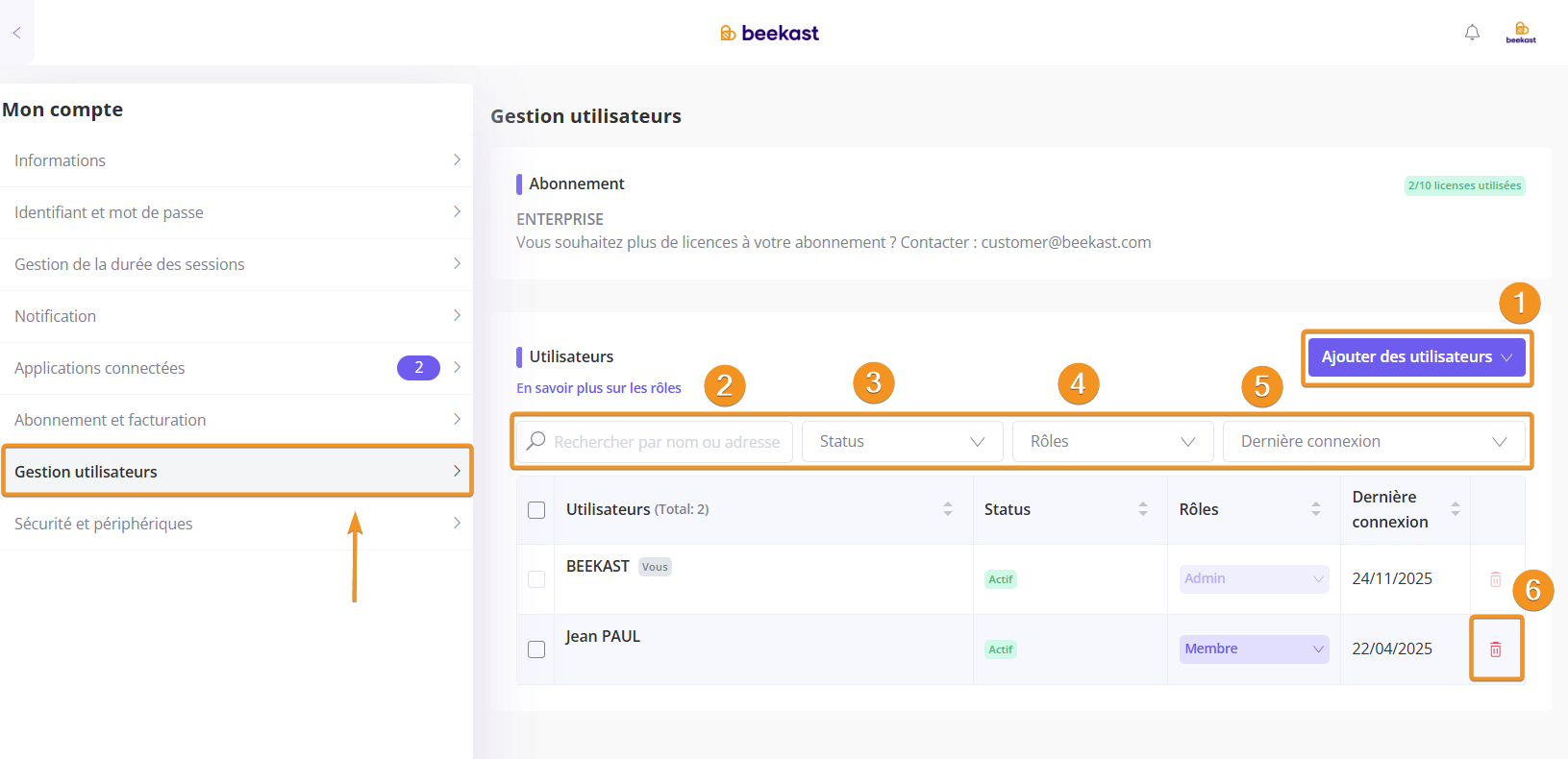Go to Sécurité et périphériques section
This screenshot has height=759, width=1568.
tap(236, 524)
